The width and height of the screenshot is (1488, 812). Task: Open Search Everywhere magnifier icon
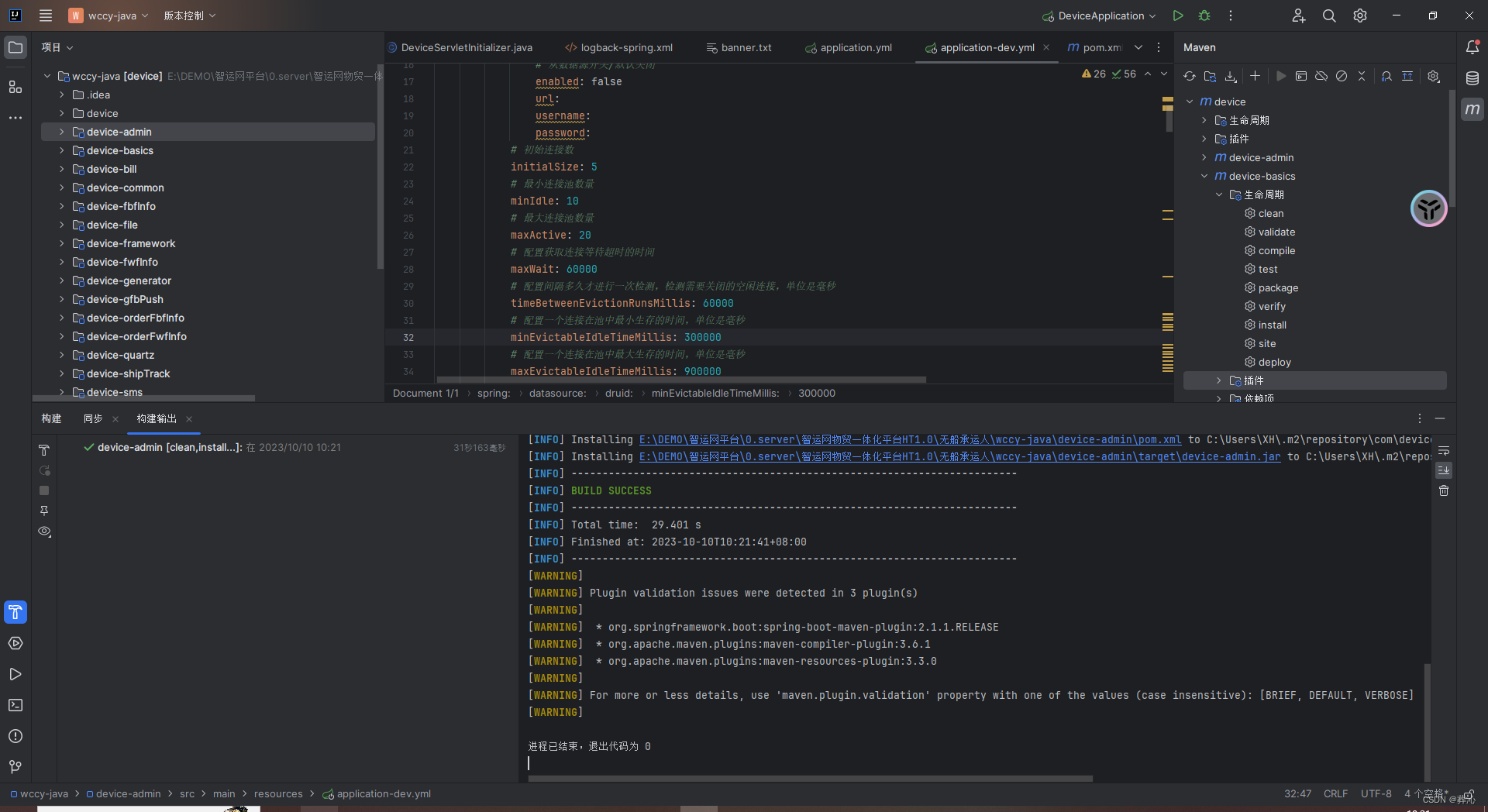(1329, 15)
